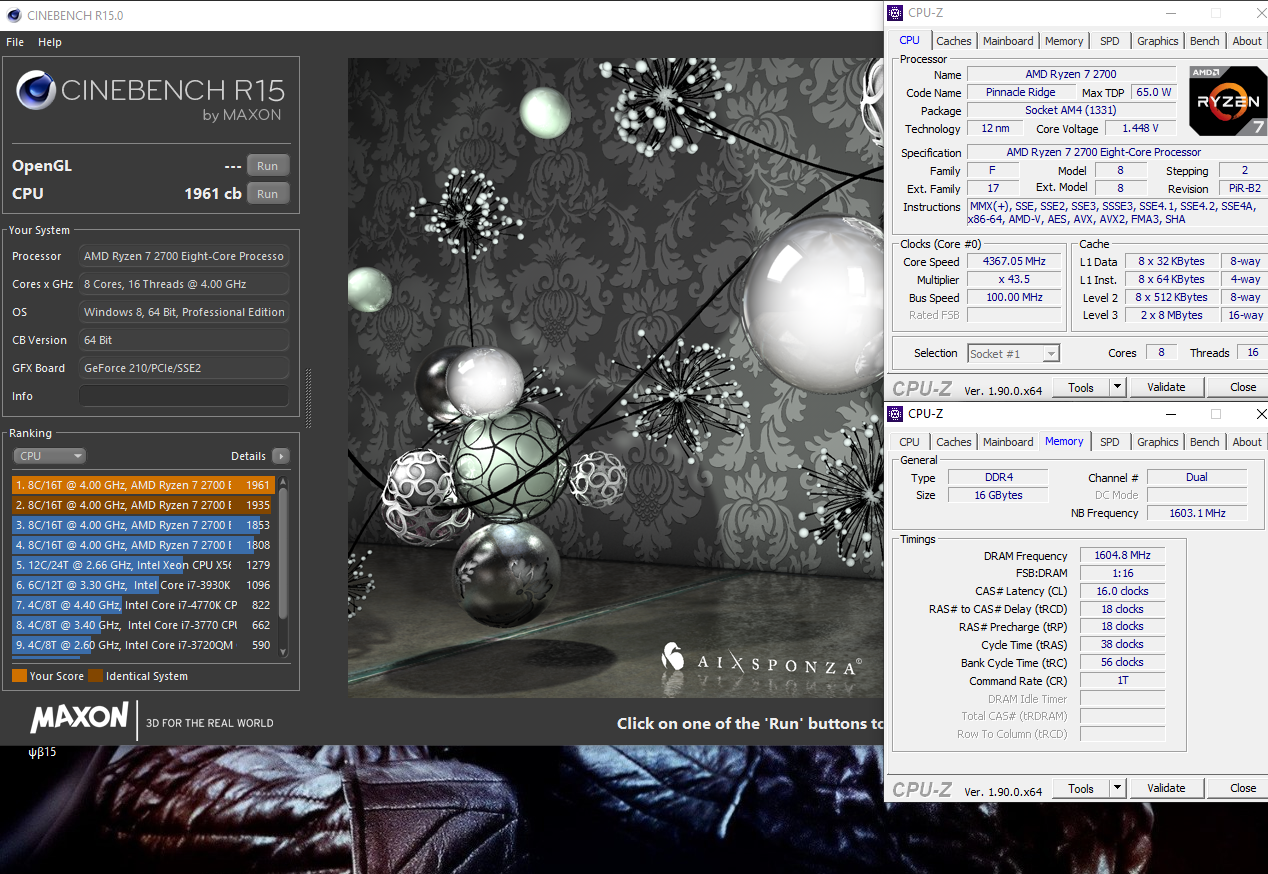Select the Core i7-3770 ranking row
Image resolution: width=1268 pixels, height=874 pixels.
(144, 625)
